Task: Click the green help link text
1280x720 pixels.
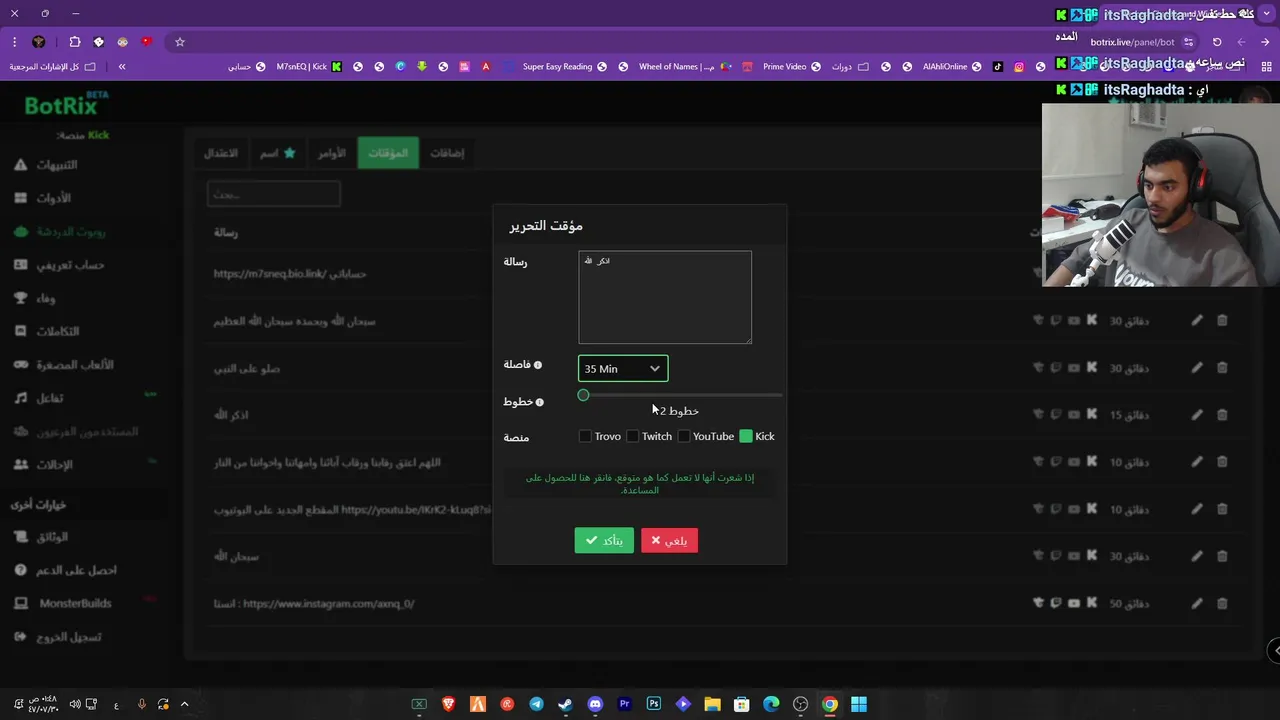Action: (640, 484)
